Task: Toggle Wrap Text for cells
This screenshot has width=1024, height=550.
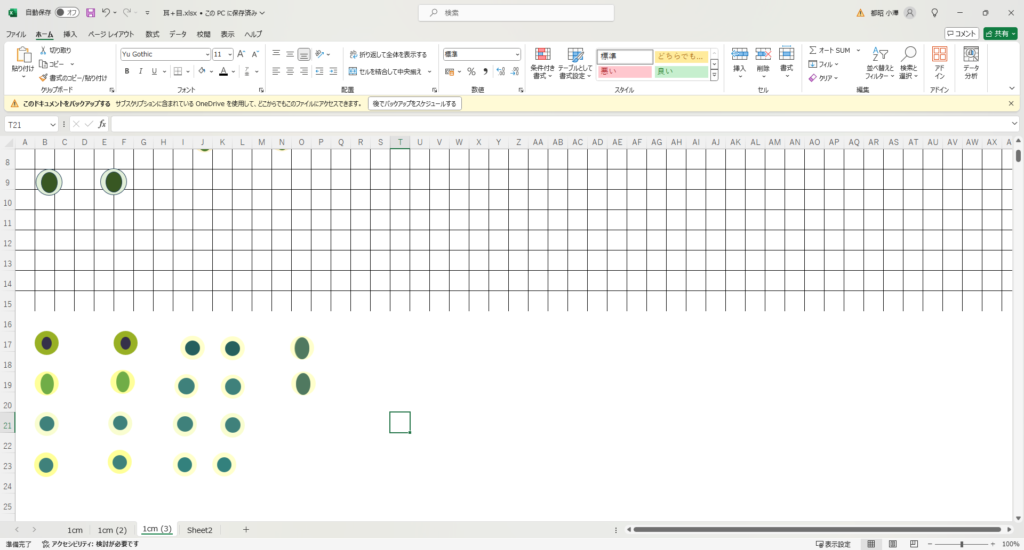Action: click(x=388, y=54)
